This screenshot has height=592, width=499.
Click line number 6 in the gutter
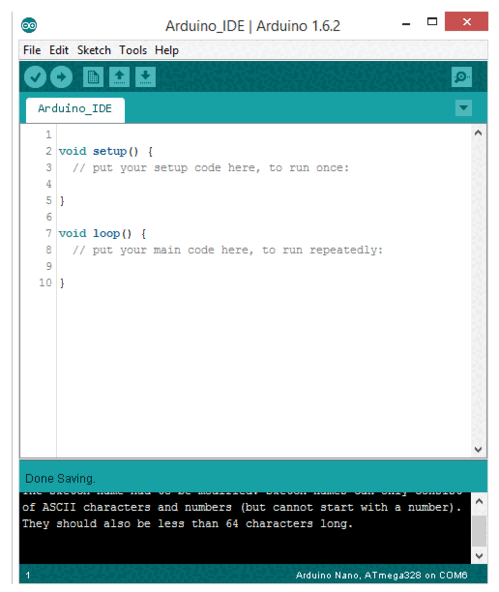click(49, 217)
